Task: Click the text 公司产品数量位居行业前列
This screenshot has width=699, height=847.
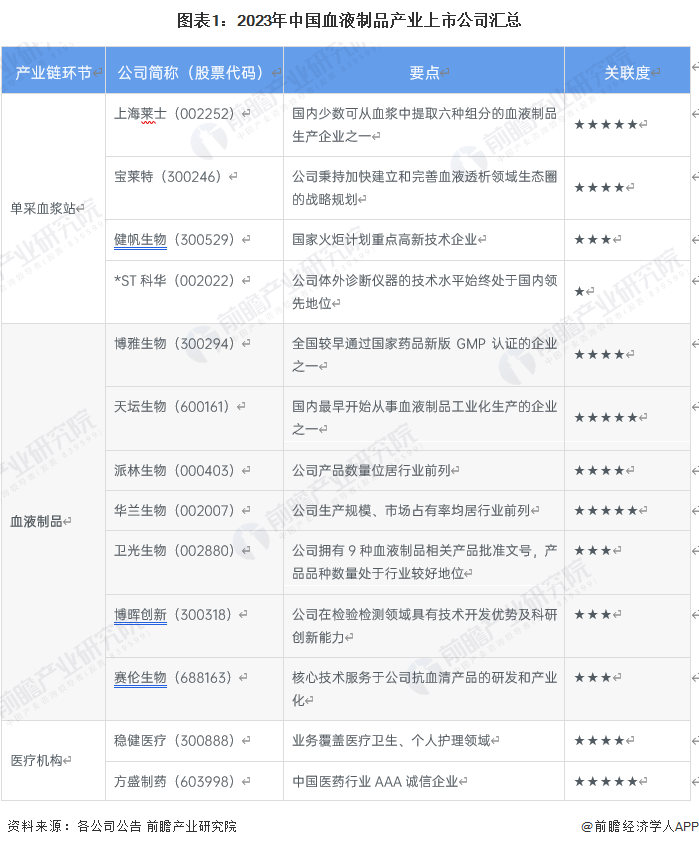Action: pyautogui.click(x=372, y=470)
